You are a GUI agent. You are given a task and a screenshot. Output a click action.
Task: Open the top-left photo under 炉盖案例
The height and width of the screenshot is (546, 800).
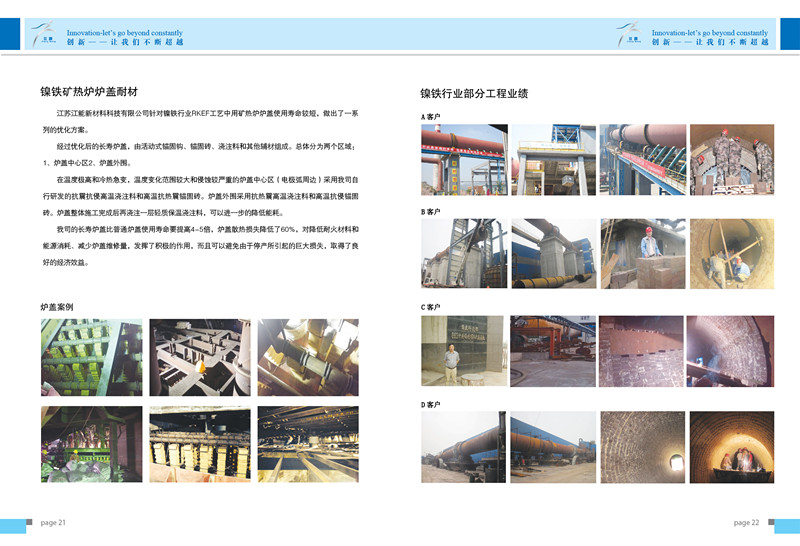(92, 357)
